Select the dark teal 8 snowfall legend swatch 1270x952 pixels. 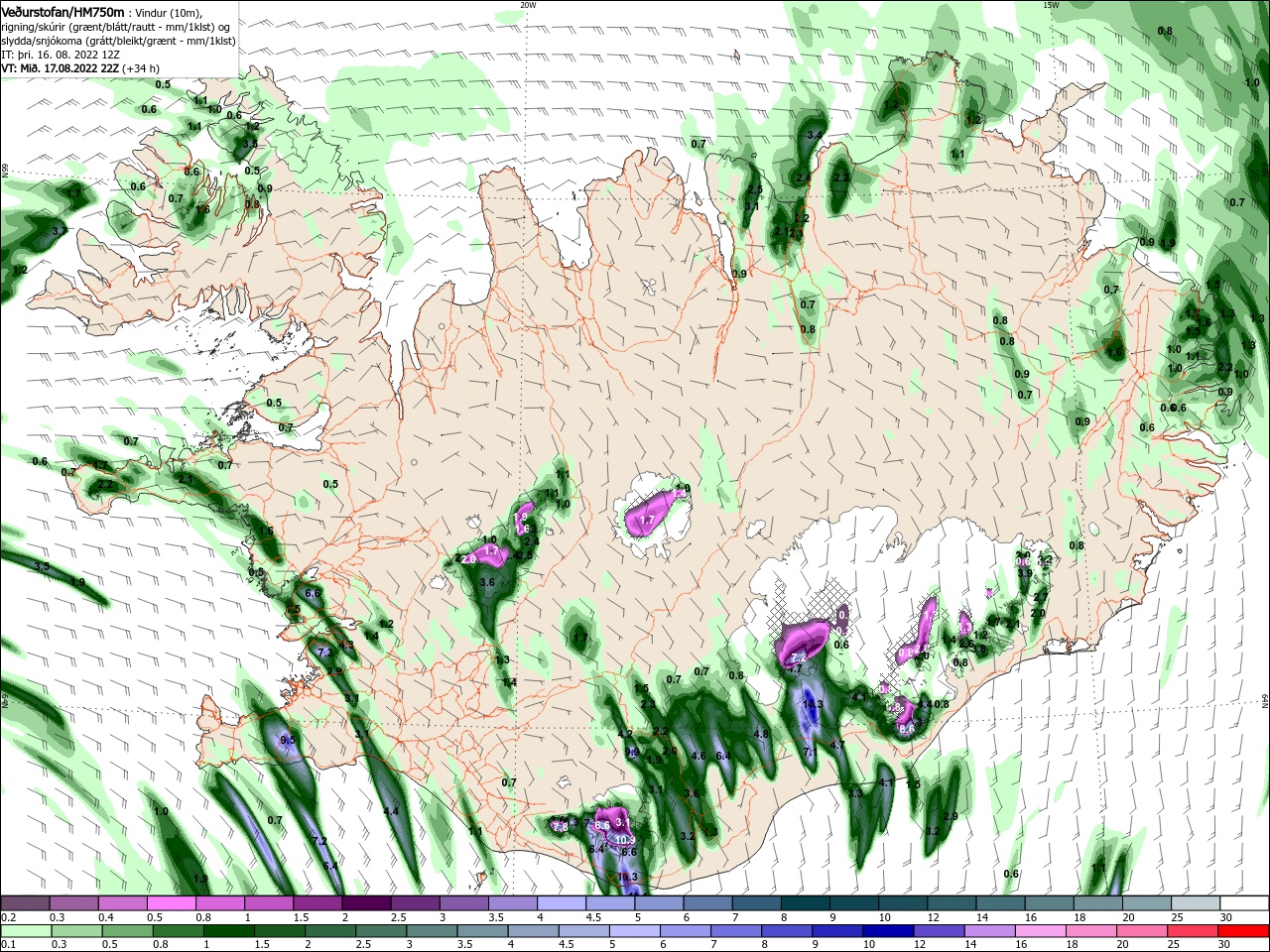tap(806, 903)
